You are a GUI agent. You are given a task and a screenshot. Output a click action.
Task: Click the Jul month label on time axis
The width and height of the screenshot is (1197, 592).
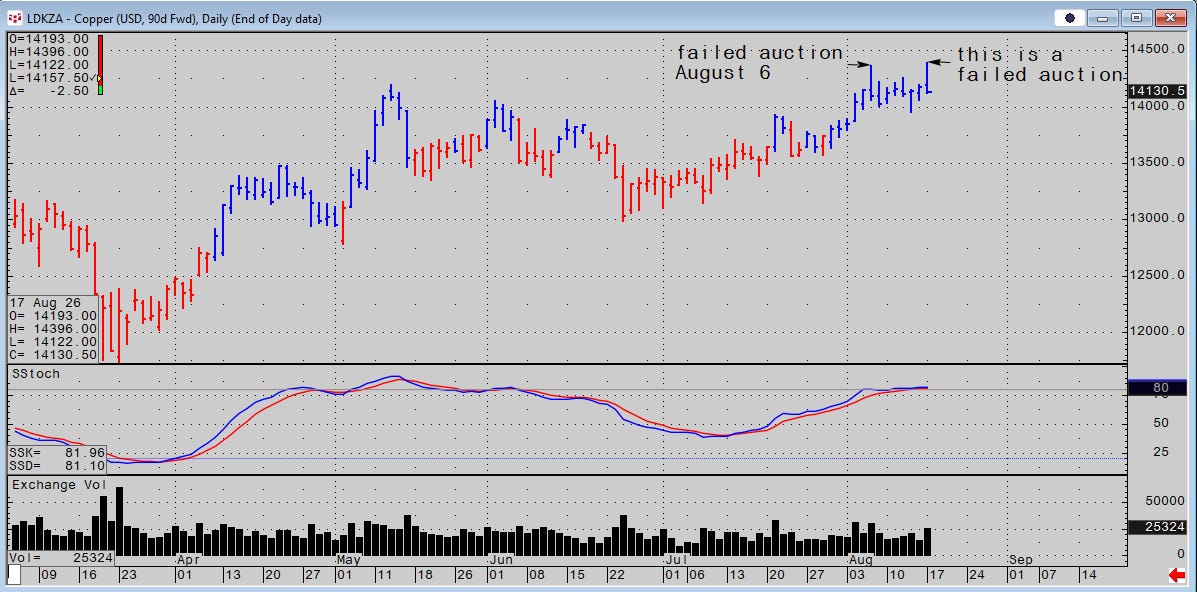675,560
